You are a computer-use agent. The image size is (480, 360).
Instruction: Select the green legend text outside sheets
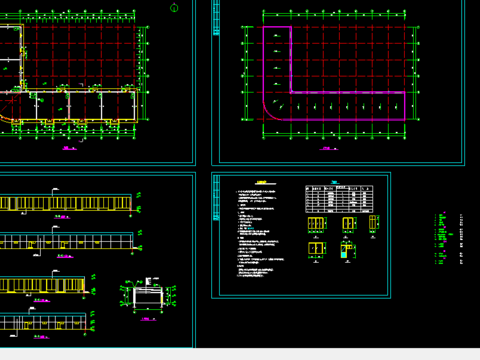[442, 239]
